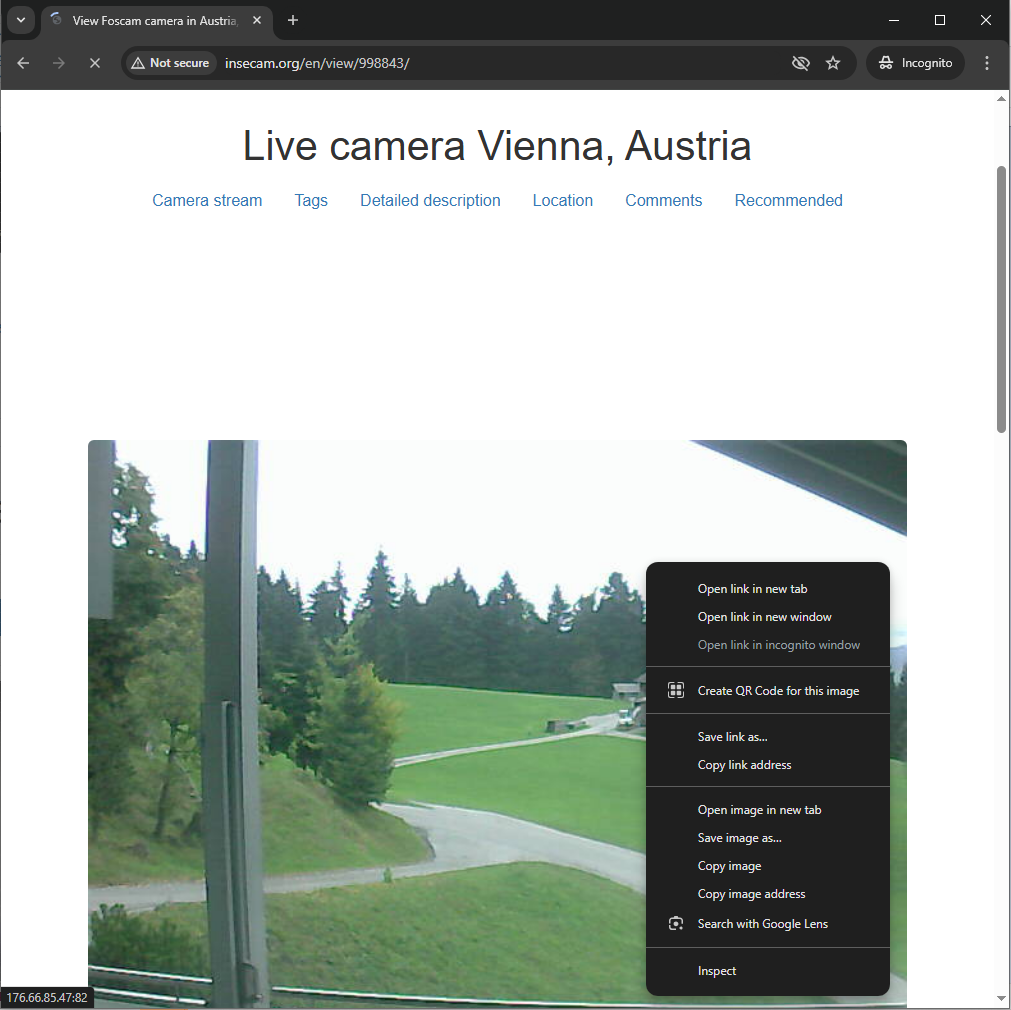Image resolution: width=1011 pixels, height=1010 pixels.
Task: Select Save image as from context menu
Action: tap(739, 837)
